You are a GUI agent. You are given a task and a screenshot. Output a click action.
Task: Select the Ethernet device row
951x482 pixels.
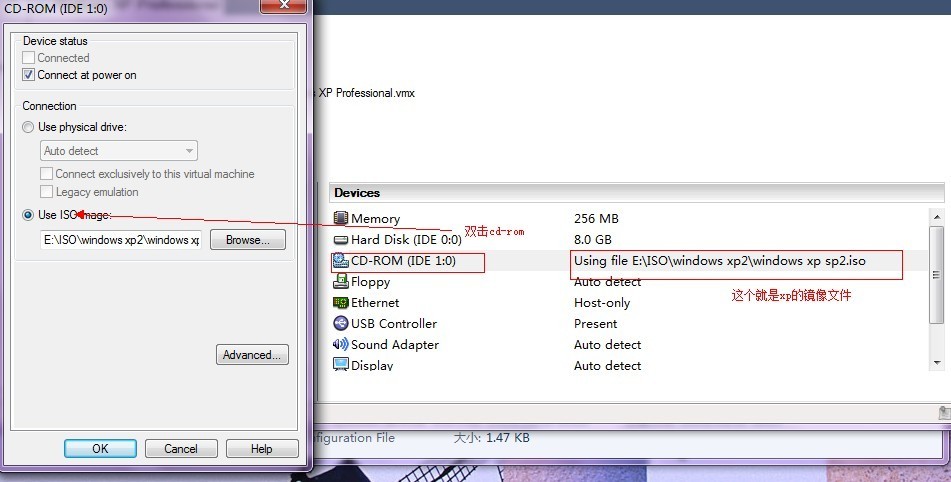click(375, 303)
